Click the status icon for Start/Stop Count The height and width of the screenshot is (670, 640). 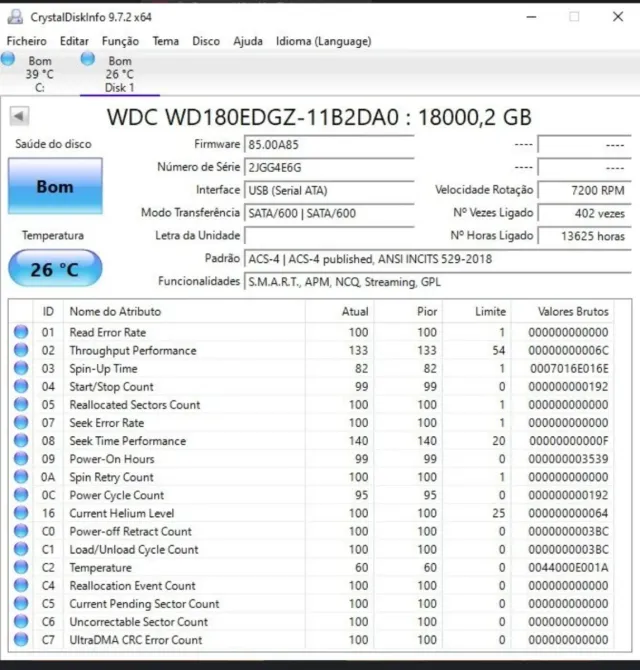point(21,386)
